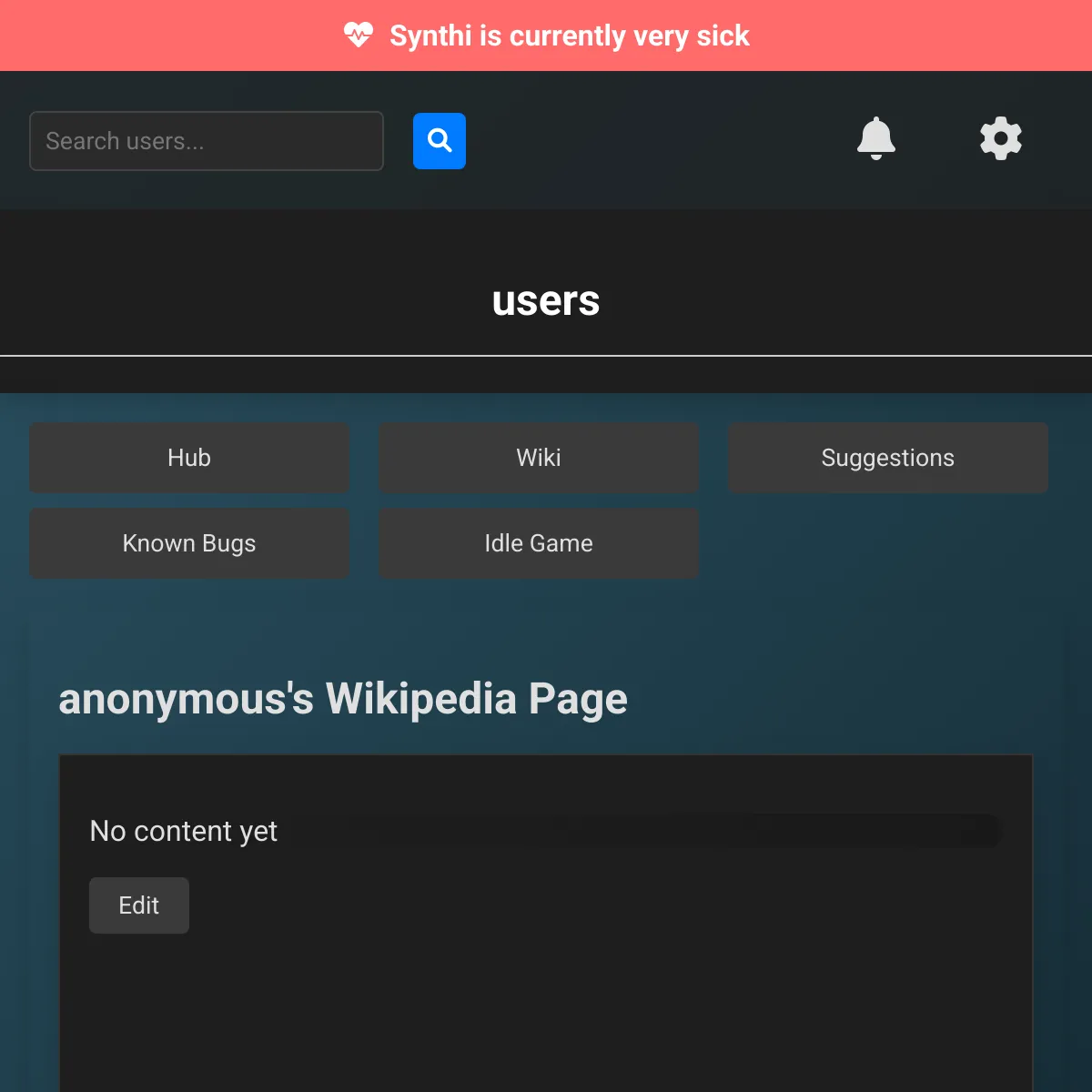Click the users page title

(545, 301)
